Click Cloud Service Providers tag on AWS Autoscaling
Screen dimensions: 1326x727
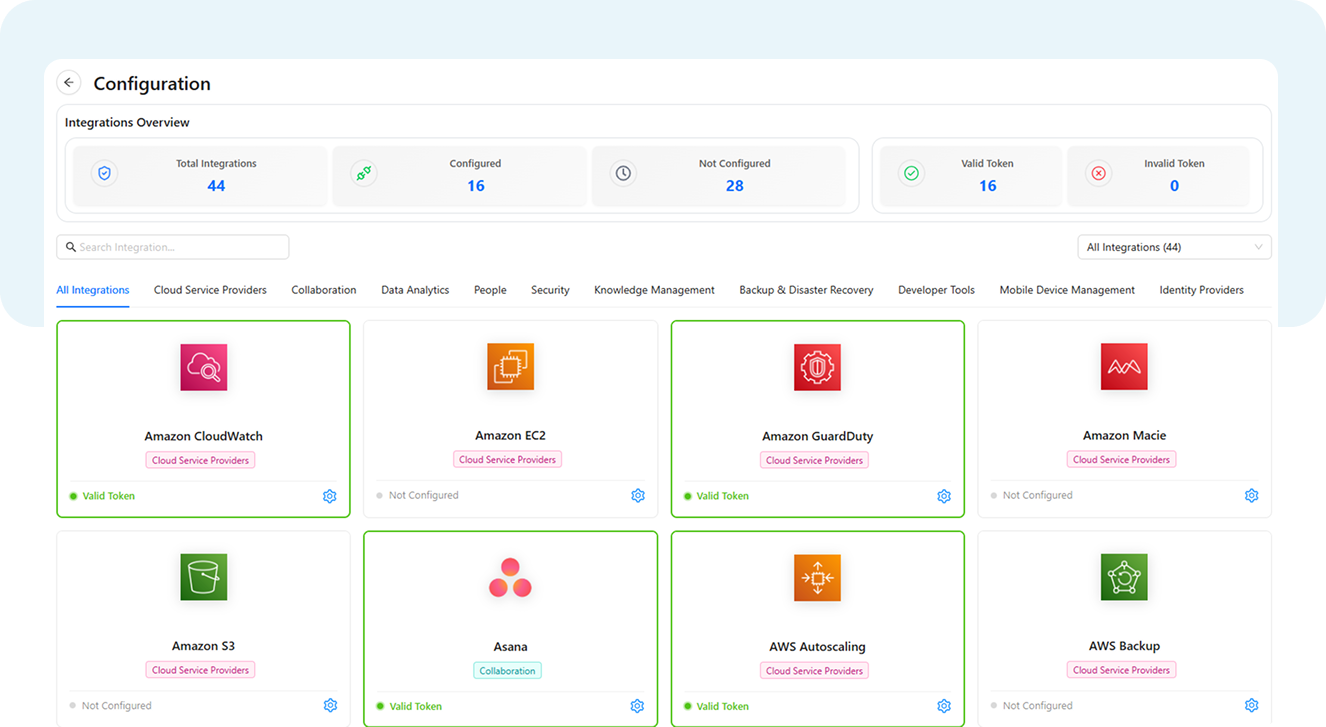pos(815,671)
